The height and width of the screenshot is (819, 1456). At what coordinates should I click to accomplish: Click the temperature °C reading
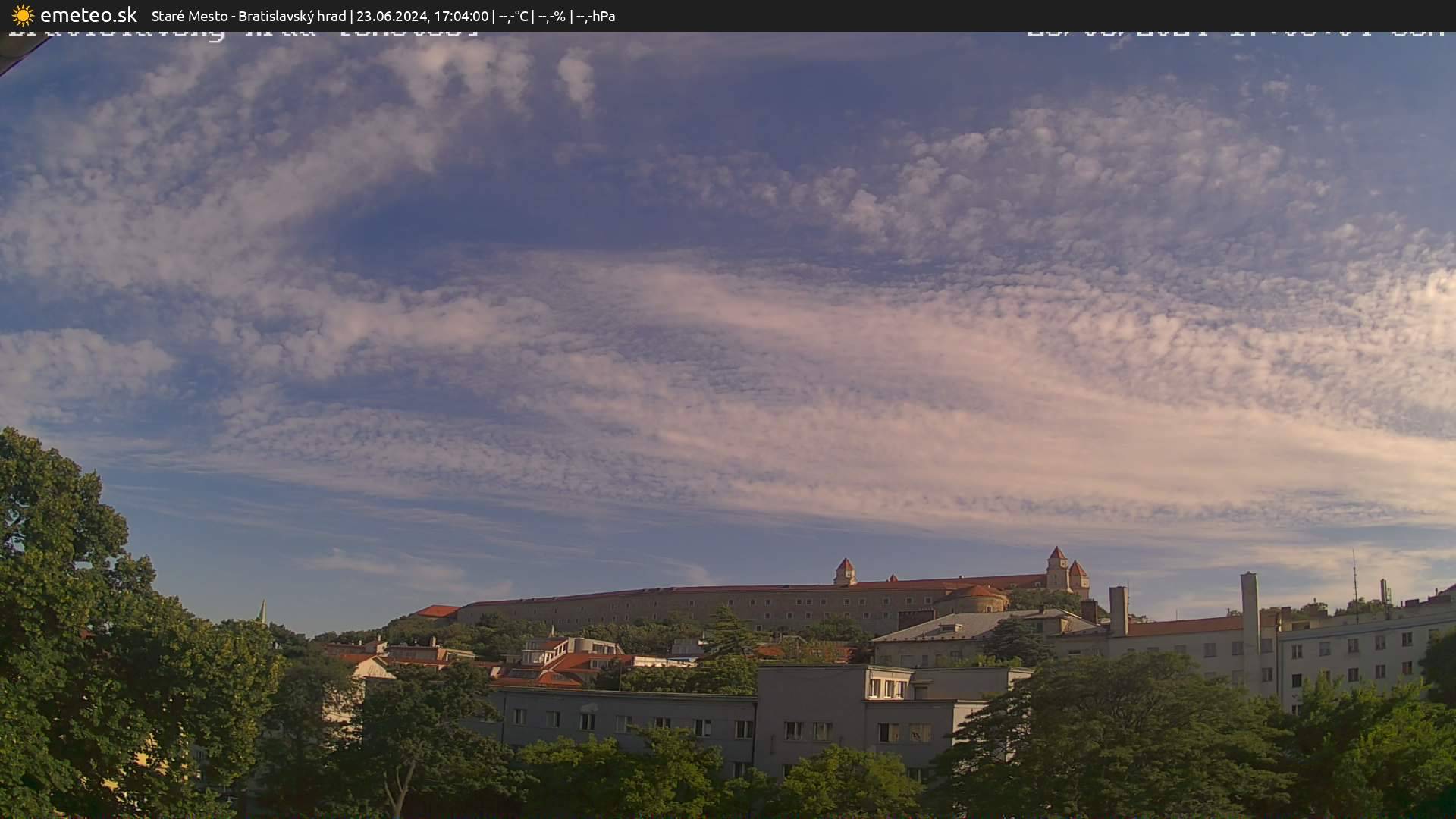point(513,16)
